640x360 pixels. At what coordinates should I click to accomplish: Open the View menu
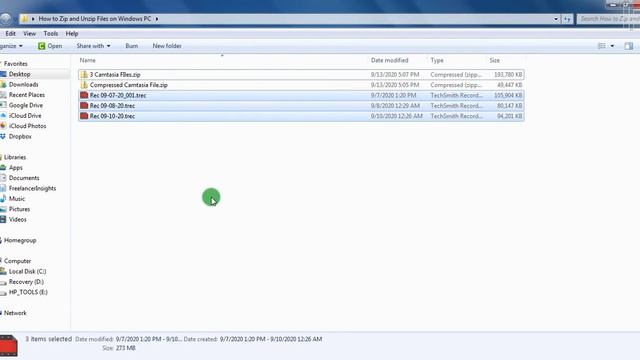(x=29, y=33)
